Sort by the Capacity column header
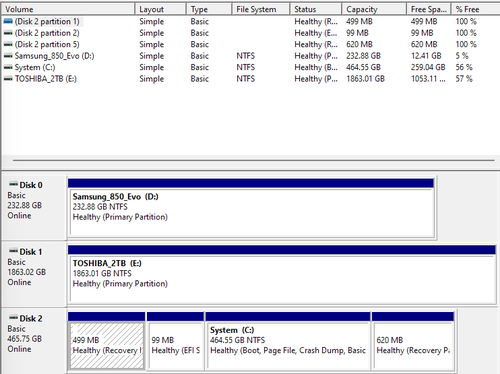Viewport: 500px width, 374px height. pos(374,9)
